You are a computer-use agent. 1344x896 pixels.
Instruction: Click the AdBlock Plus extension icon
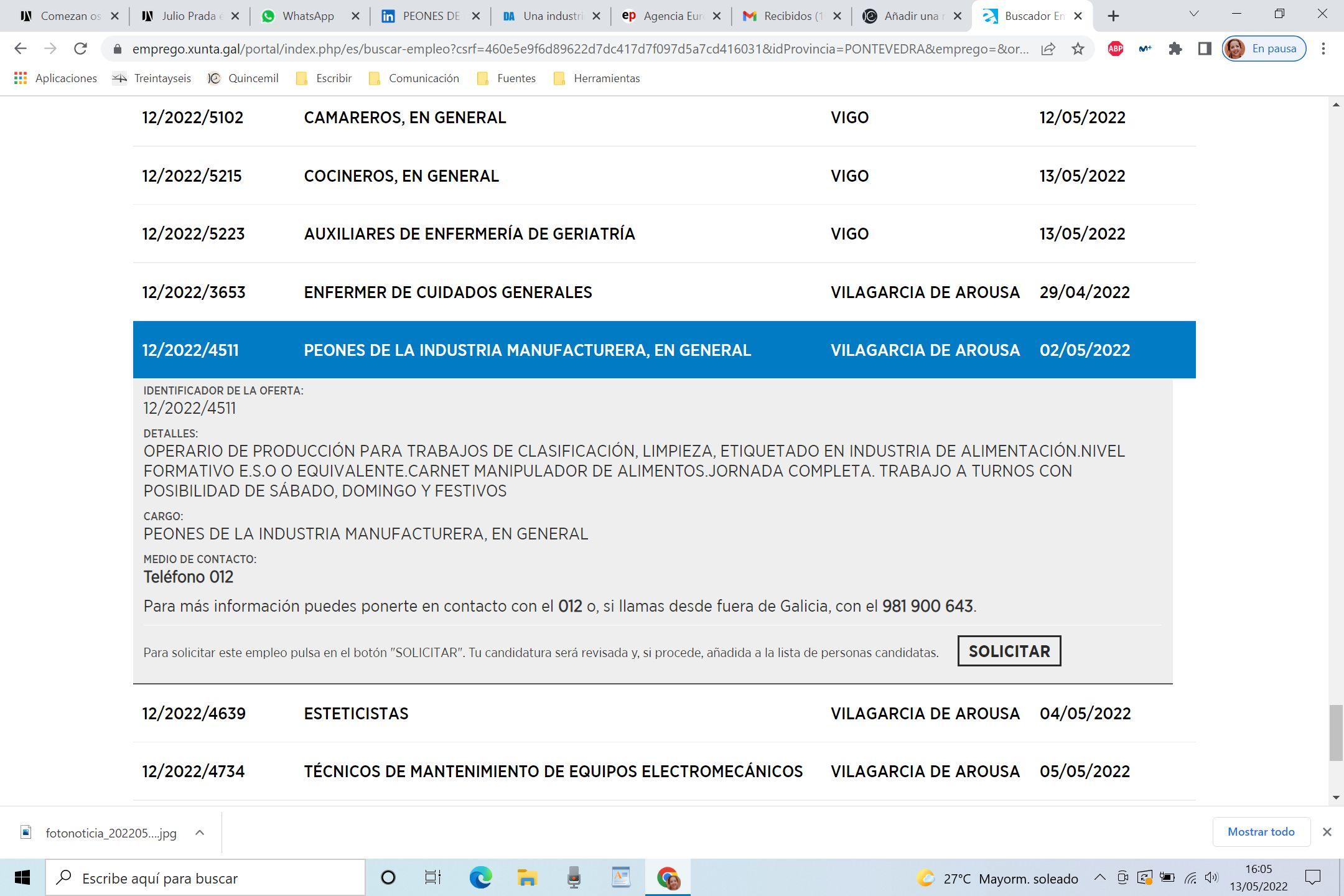coord(1115,49)
